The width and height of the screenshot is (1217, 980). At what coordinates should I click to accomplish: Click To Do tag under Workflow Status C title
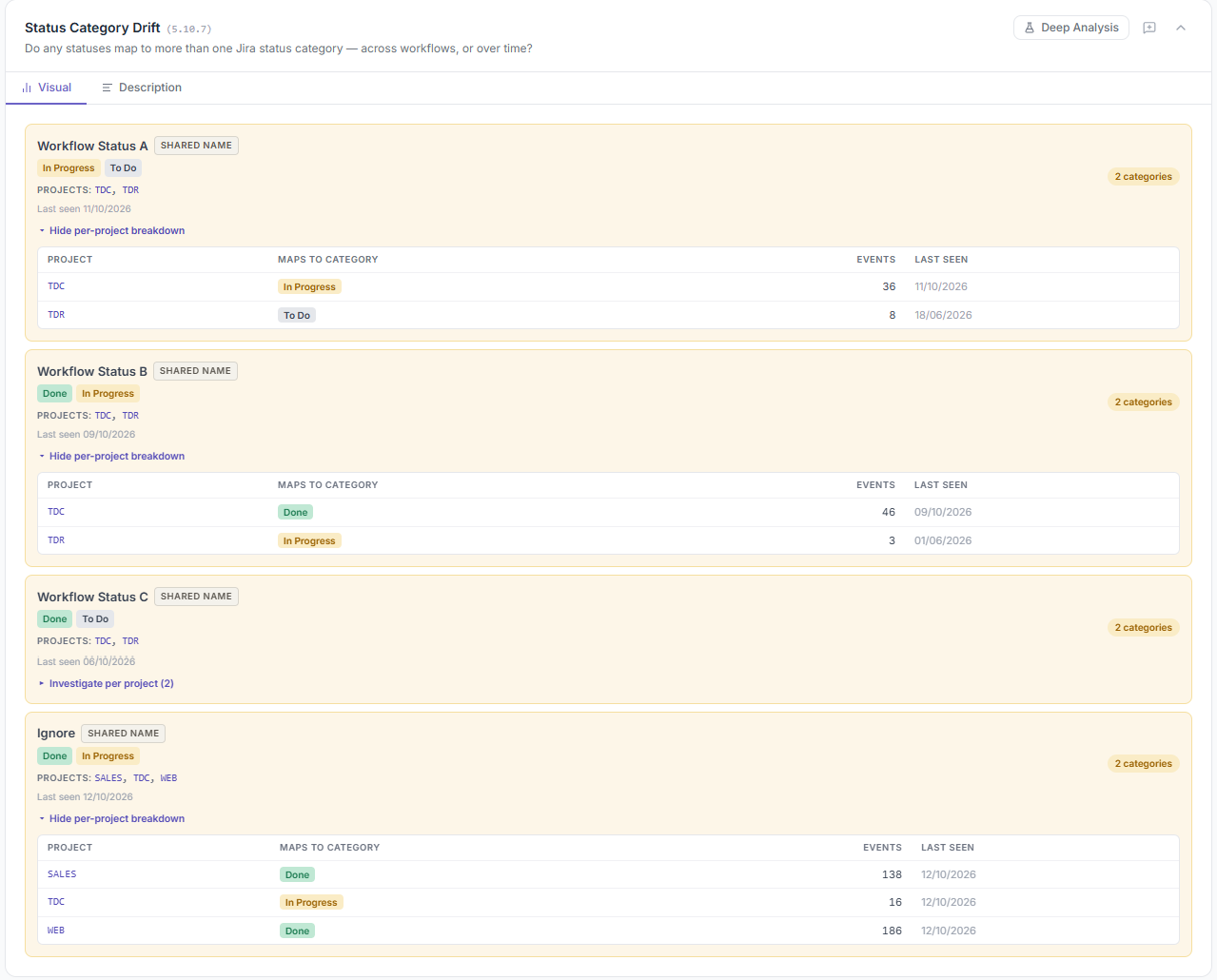(95, 619)
